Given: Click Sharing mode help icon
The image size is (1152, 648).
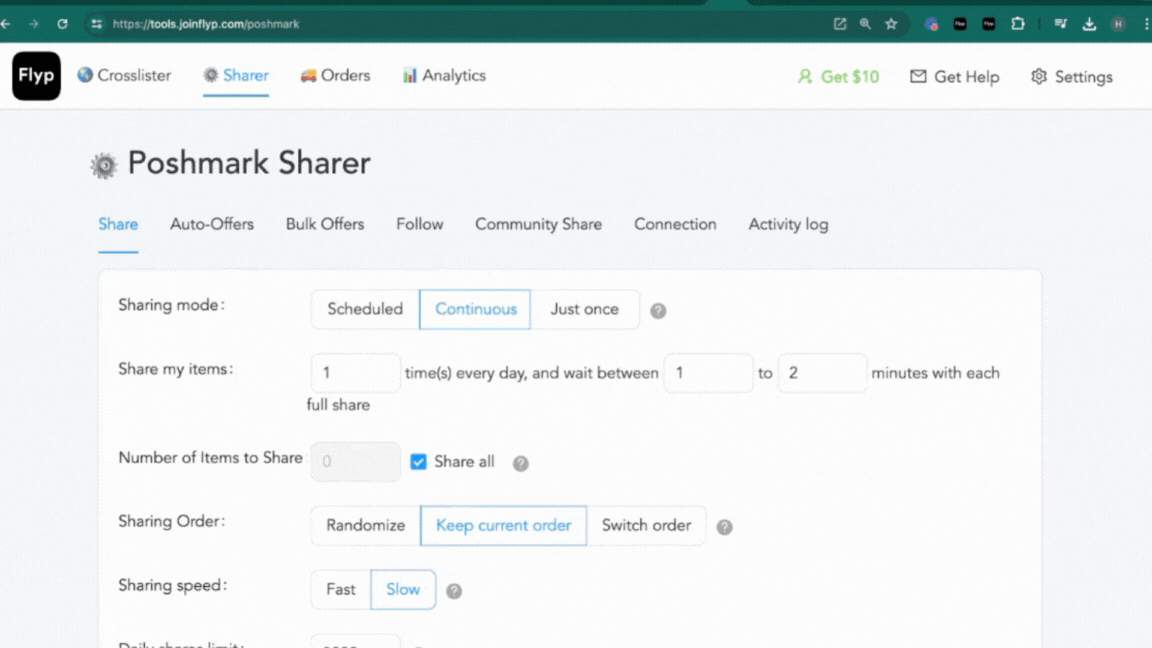Looking at the screenshot, I should pyautogui.click(x=658, y=311).
